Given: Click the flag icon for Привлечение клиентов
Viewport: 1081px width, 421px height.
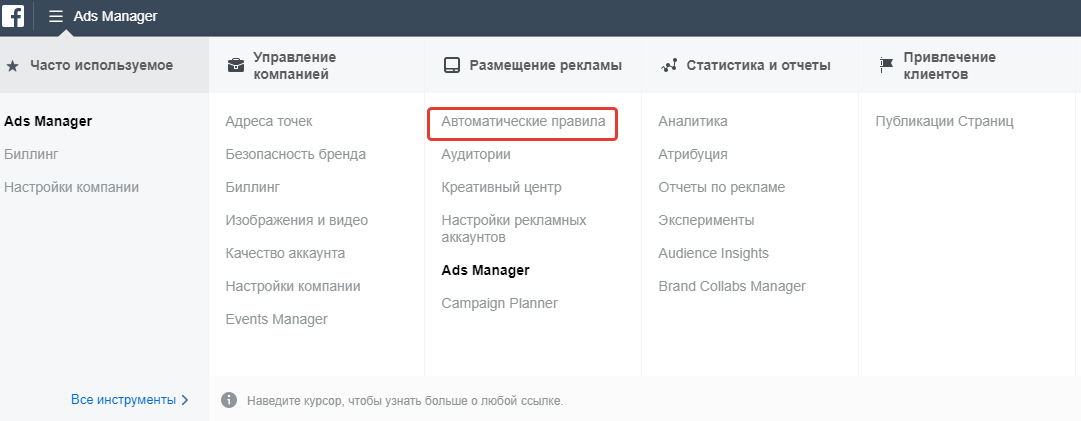Looking at the screenshot, I should coord(885,66).
